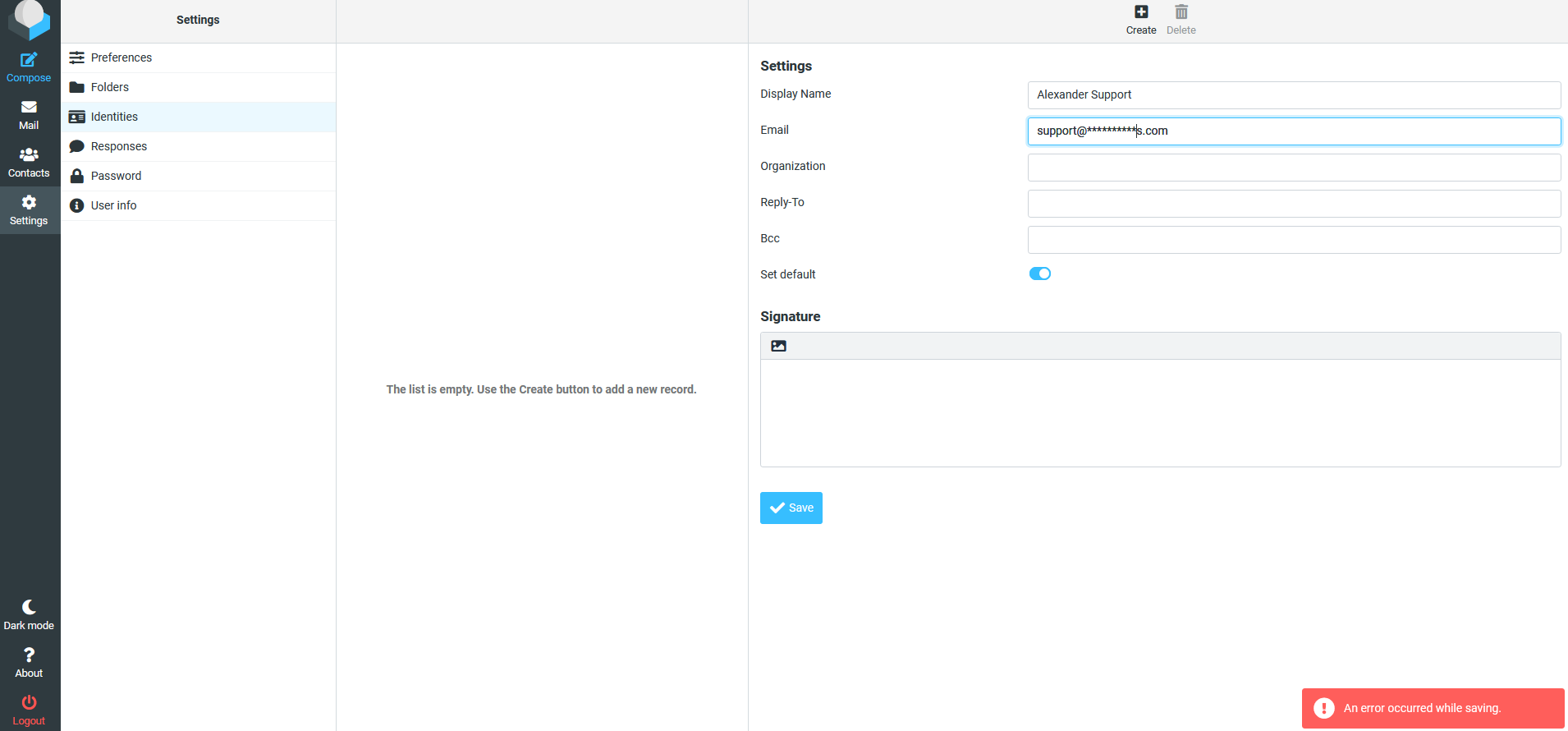The width and height of the screenshot is (1568, 731).
Task: Click the Save button
Action: 791,508
